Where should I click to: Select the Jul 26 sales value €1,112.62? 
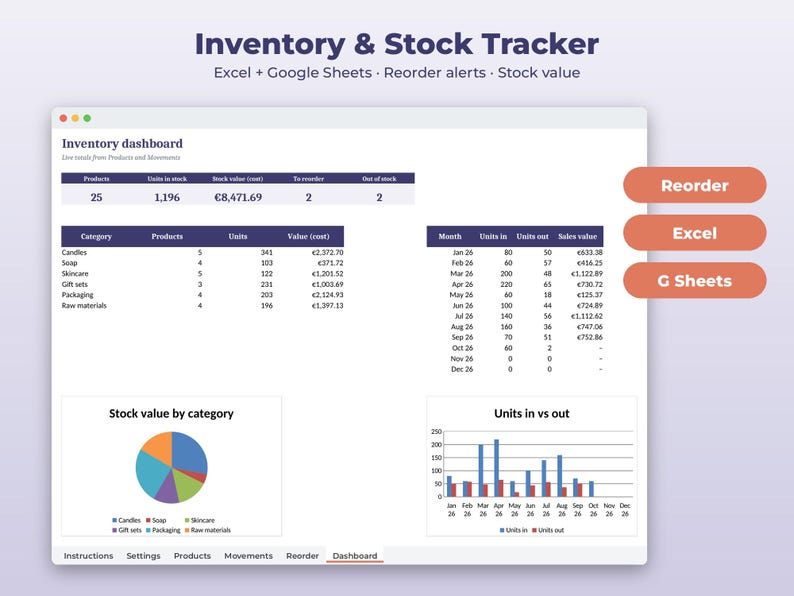click(587, 316)
